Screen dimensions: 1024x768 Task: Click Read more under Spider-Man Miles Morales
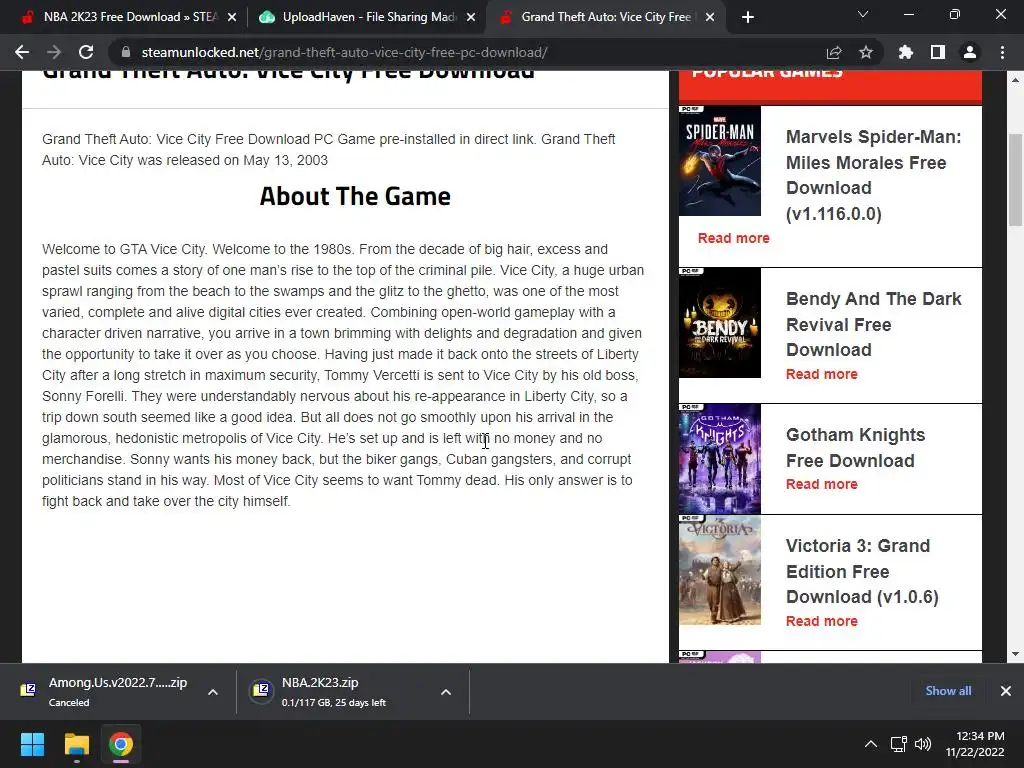(733, 238)
